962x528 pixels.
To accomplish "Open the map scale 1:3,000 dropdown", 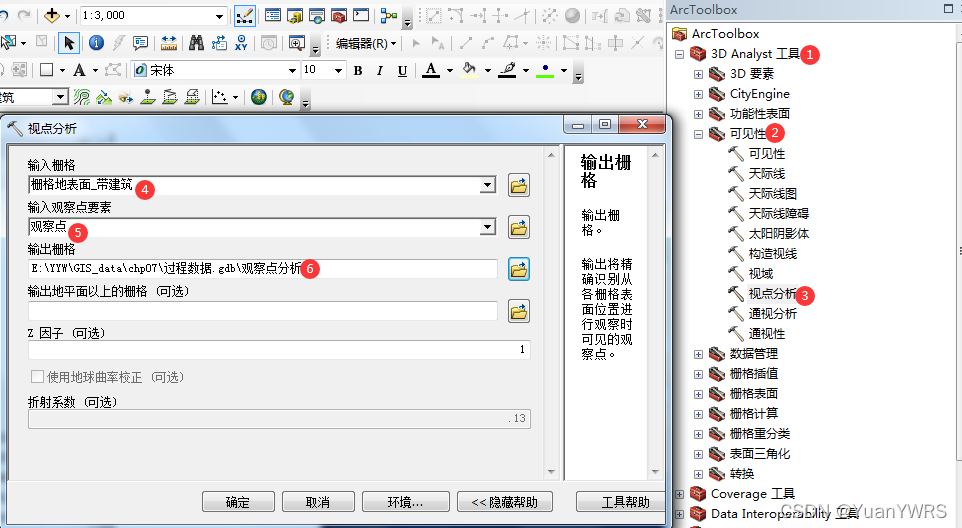I will click(220, 17).
